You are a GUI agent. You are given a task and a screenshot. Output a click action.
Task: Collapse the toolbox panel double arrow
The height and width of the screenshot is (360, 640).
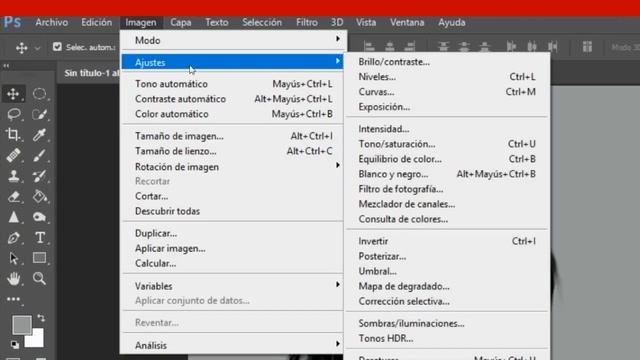point(6,65)
